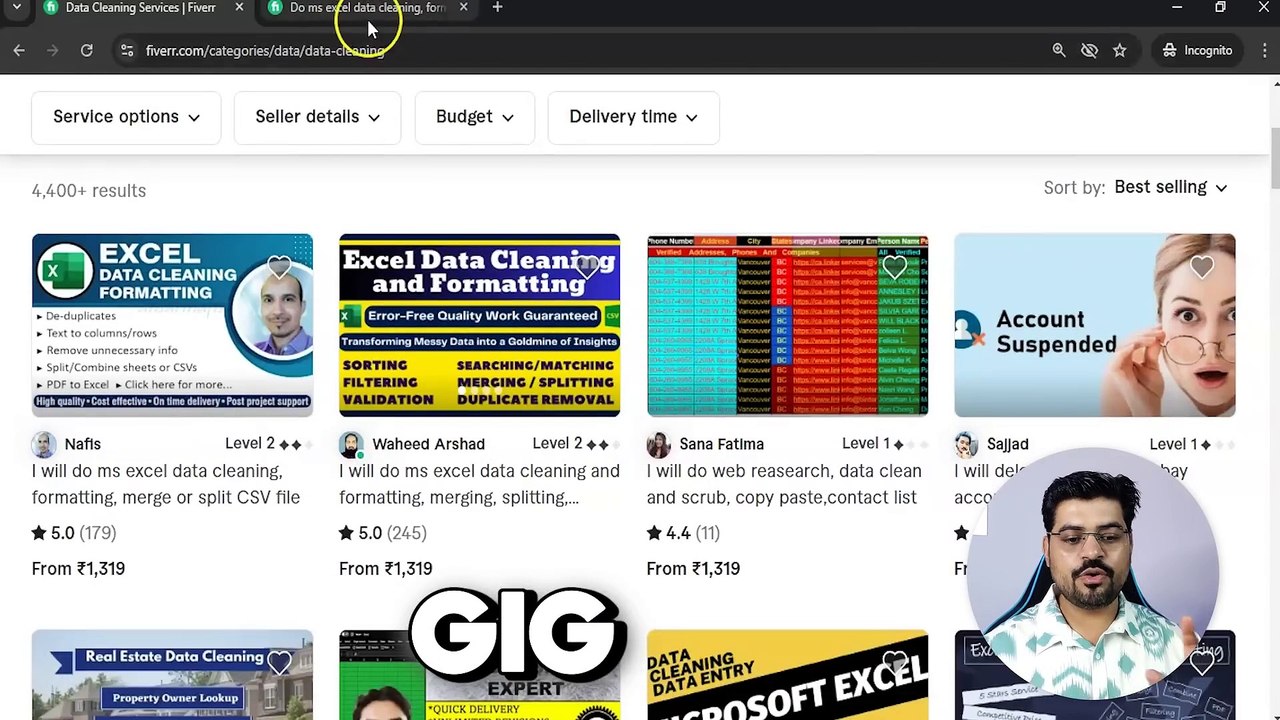
Task: Open gig 'web reasearch, data clean and scrub'
Action: point(784,484)
